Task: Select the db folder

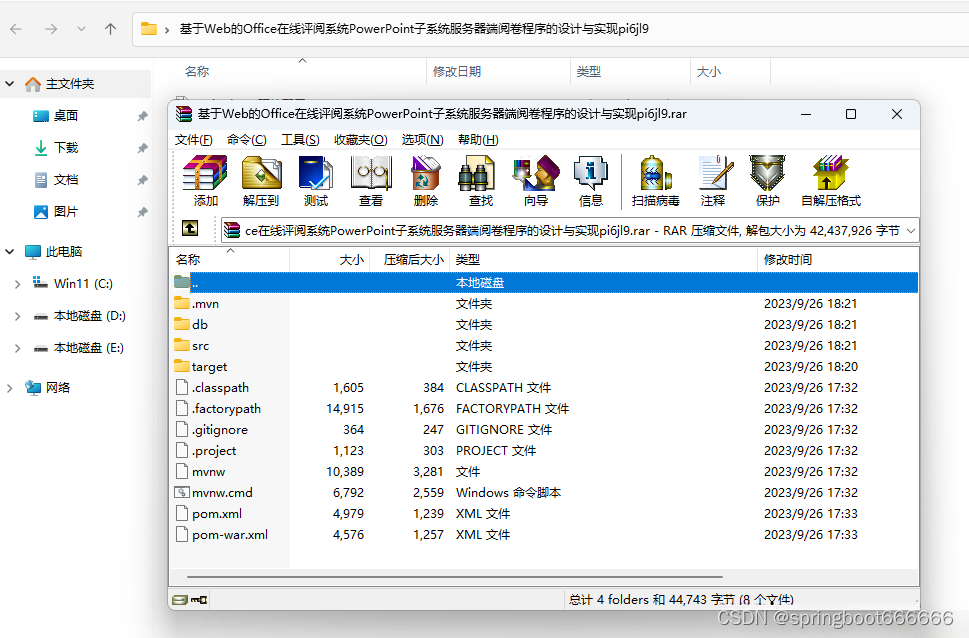Action: (544, 325)
